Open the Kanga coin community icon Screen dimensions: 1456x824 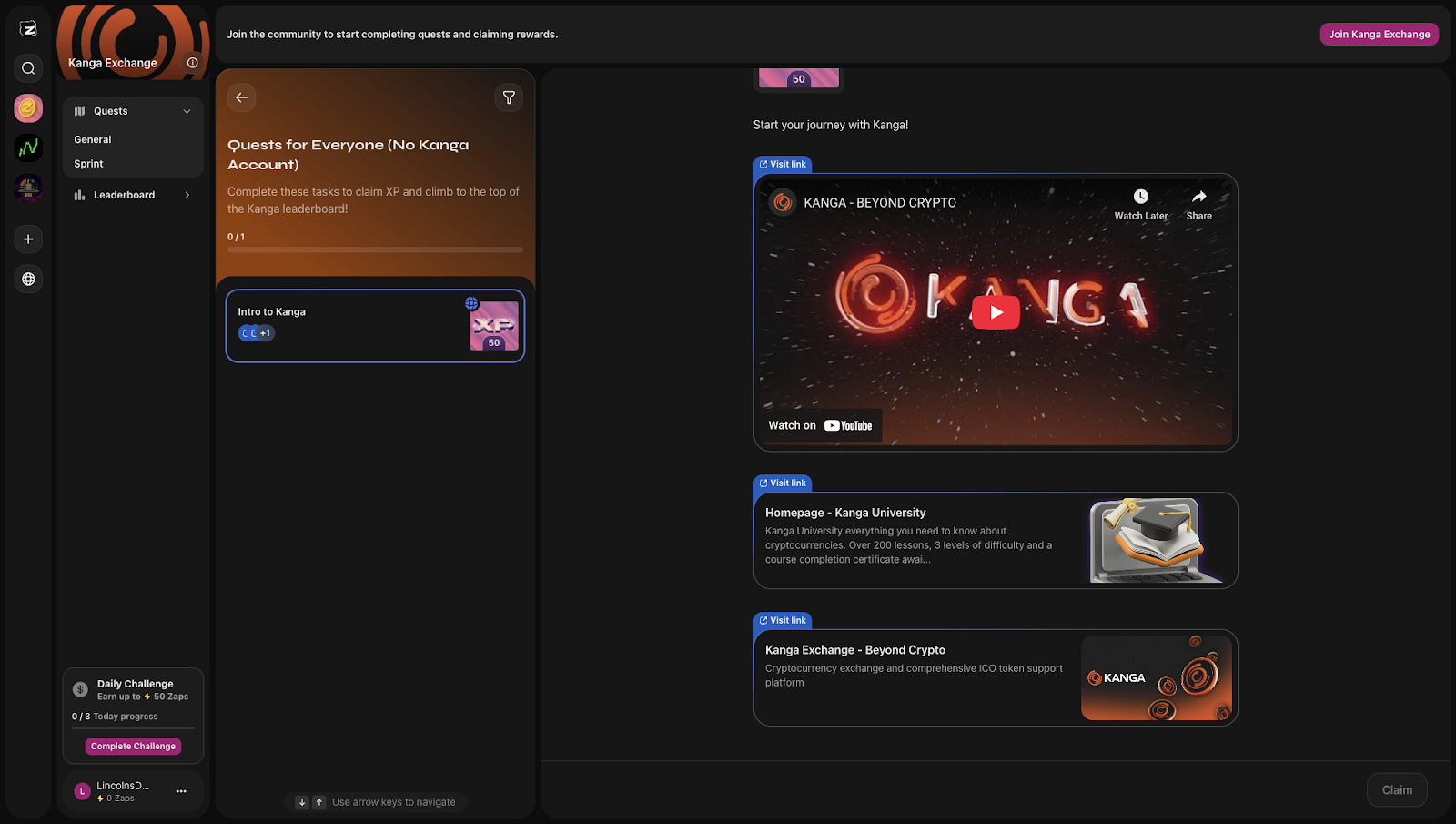pyautogui.click(x=28, y=107)
